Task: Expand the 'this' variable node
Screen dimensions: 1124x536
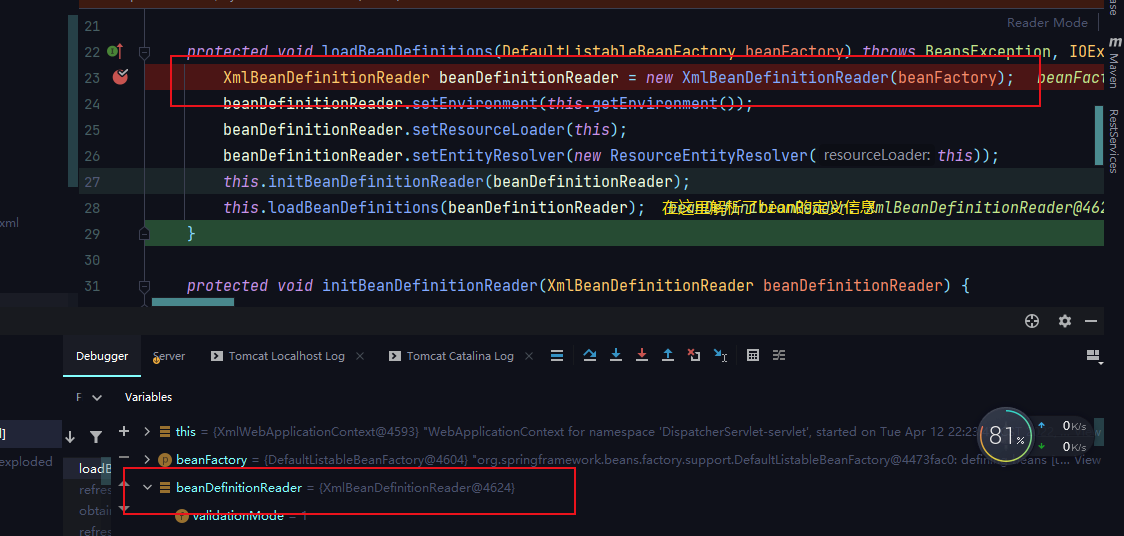Action: coord(147,431)
